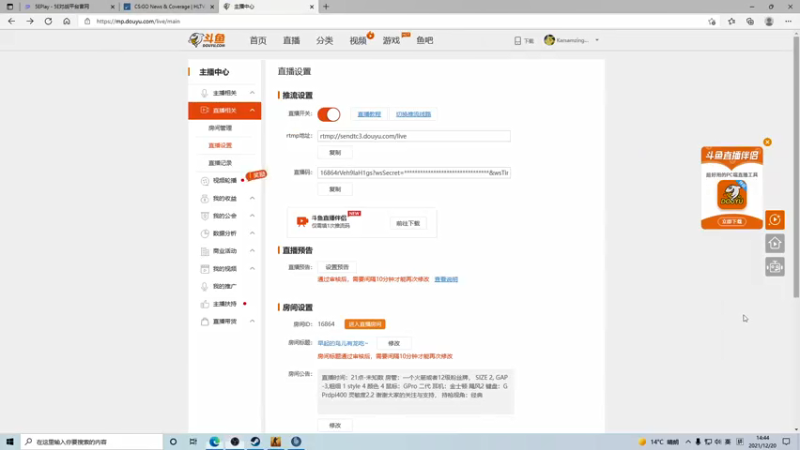Click the room title link text
The width and height of the screenshot is (800, 450).
click(x=342, y=343)
